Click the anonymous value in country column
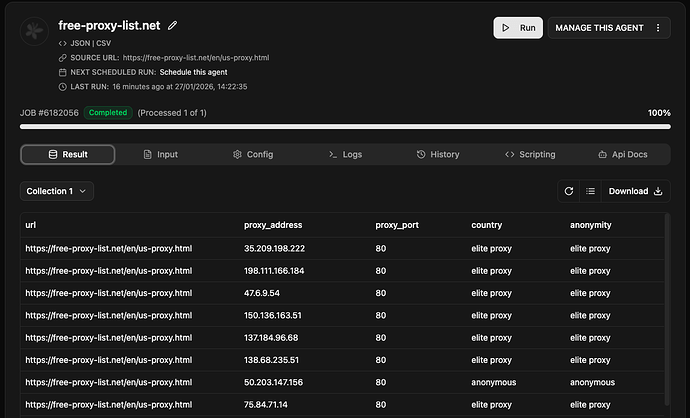The height and width of the screenshot is (418, 690). 493,382
